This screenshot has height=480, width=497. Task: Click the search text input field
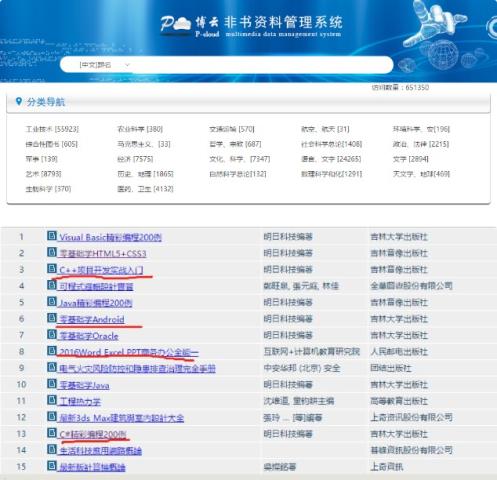pos(262,65)
